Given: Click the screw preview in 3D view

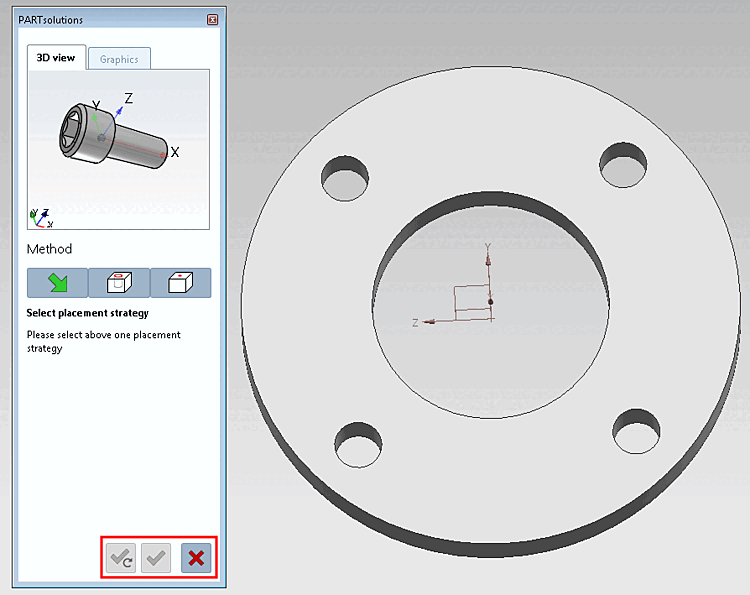Looking at the screenshot, I should (113, 136).
